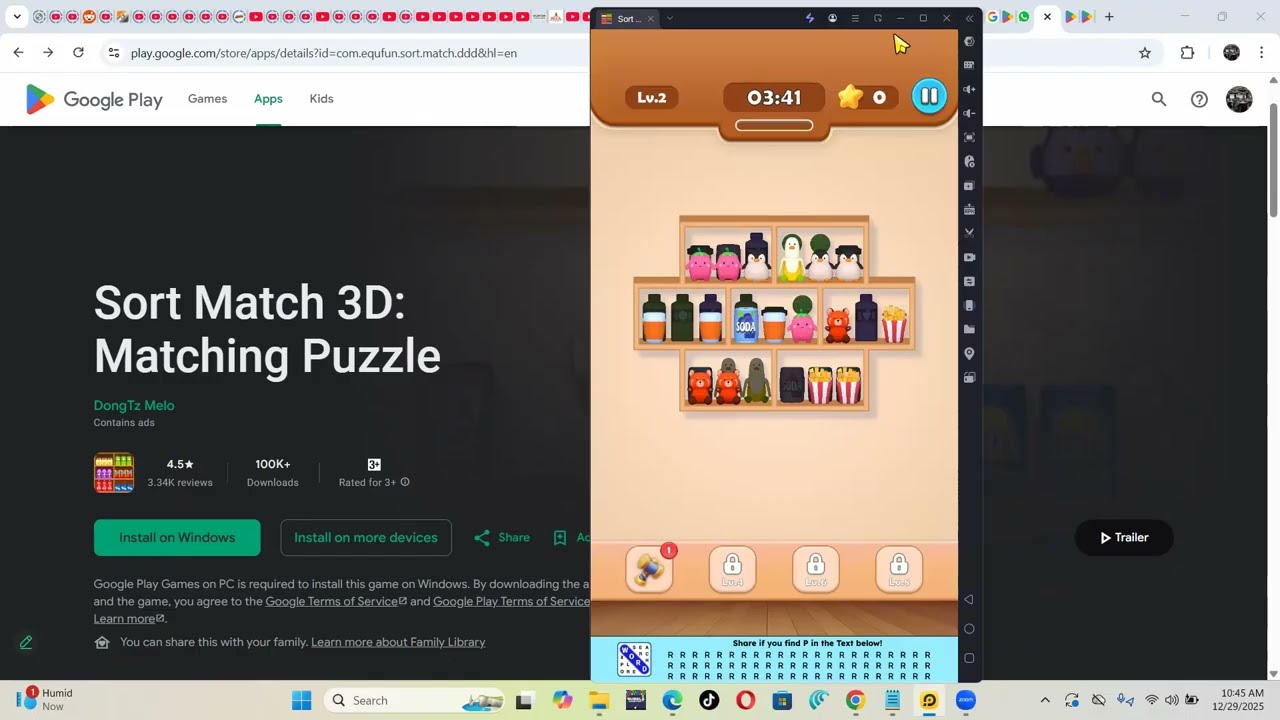
Task: Open the emulator media folder icon
Action: (x=969, y=329)
